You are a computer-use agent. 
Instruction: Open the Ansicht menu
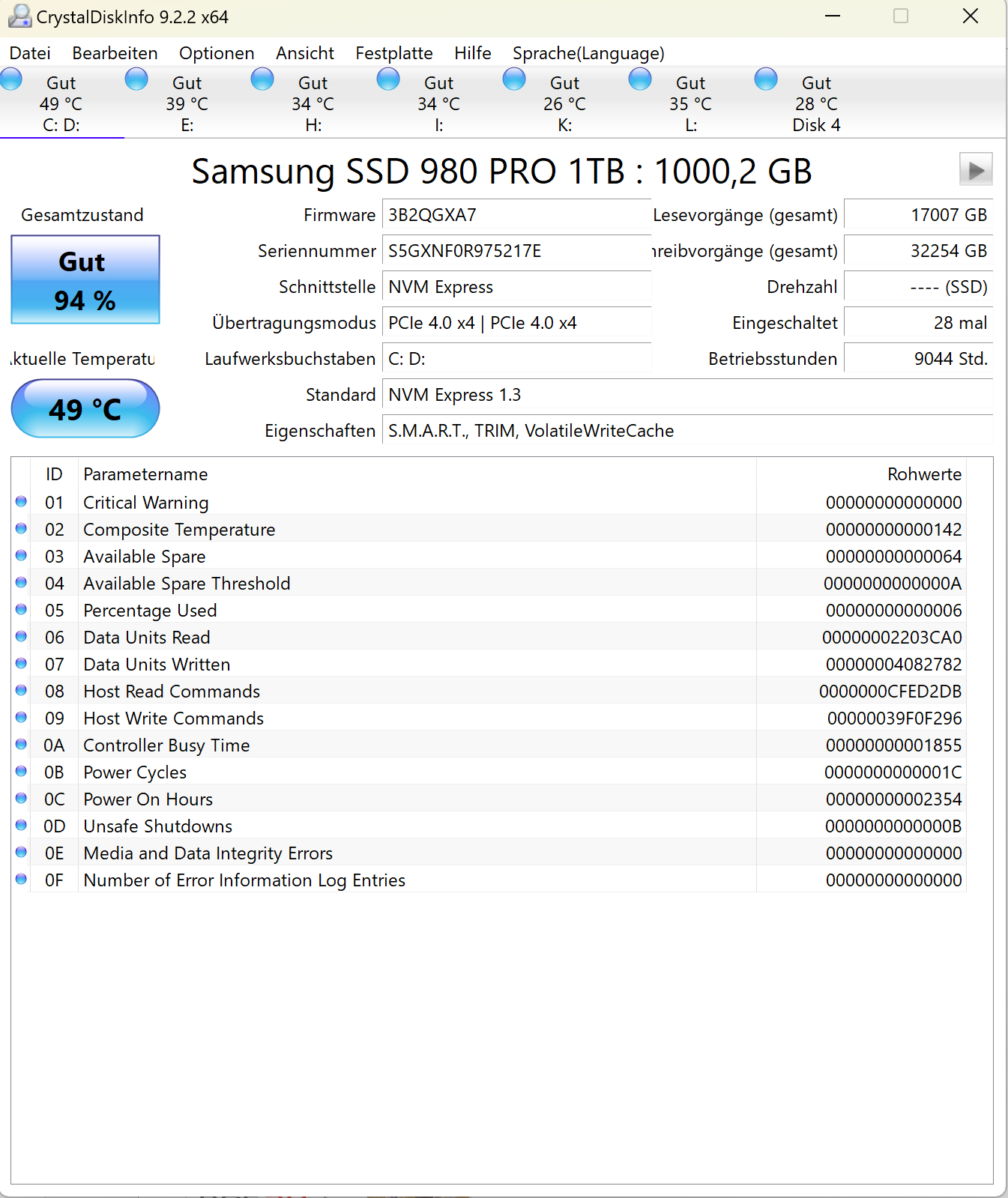click(x=305, y=53)
